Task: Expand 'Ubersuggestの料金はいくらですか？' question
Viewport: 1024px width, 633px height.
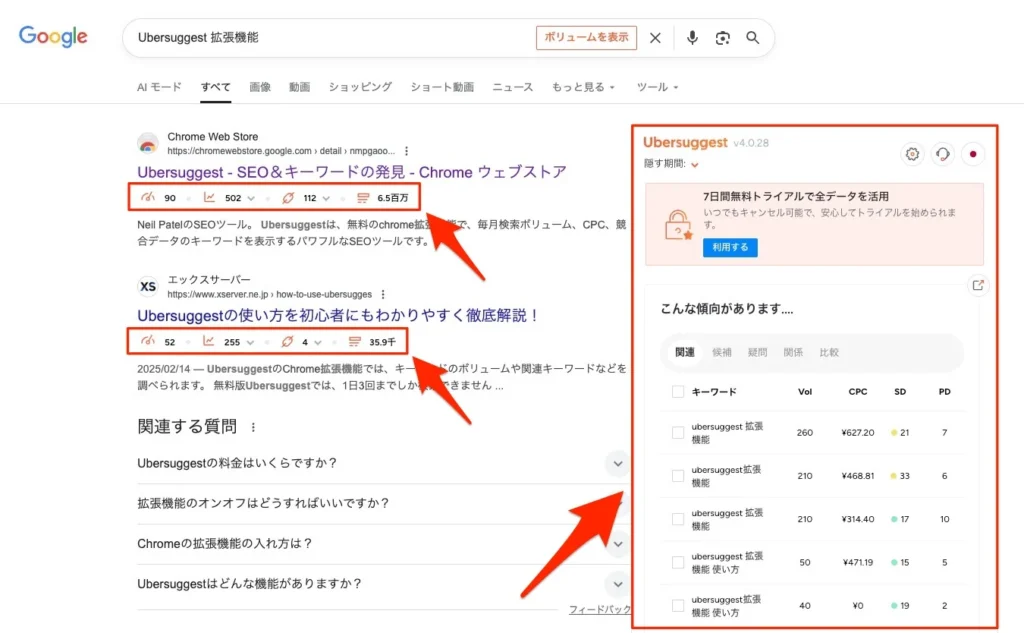Action: (617, 463)
